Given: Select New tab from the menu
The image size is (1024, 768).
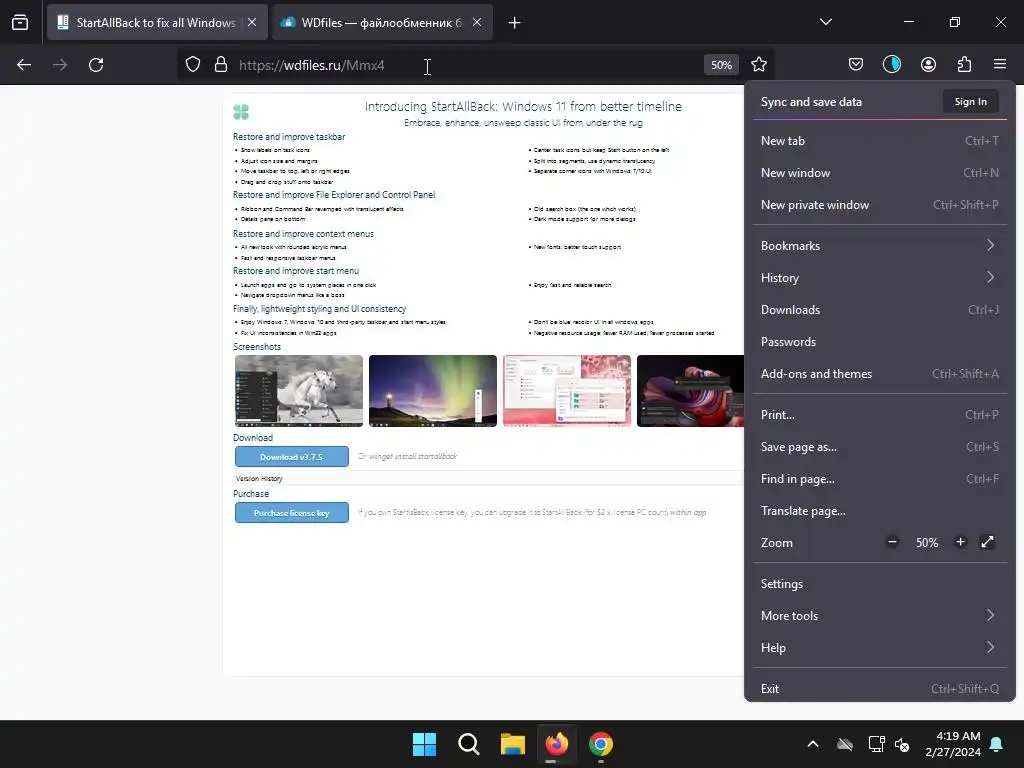Looking at the screenshot, I should click(880, 141).
